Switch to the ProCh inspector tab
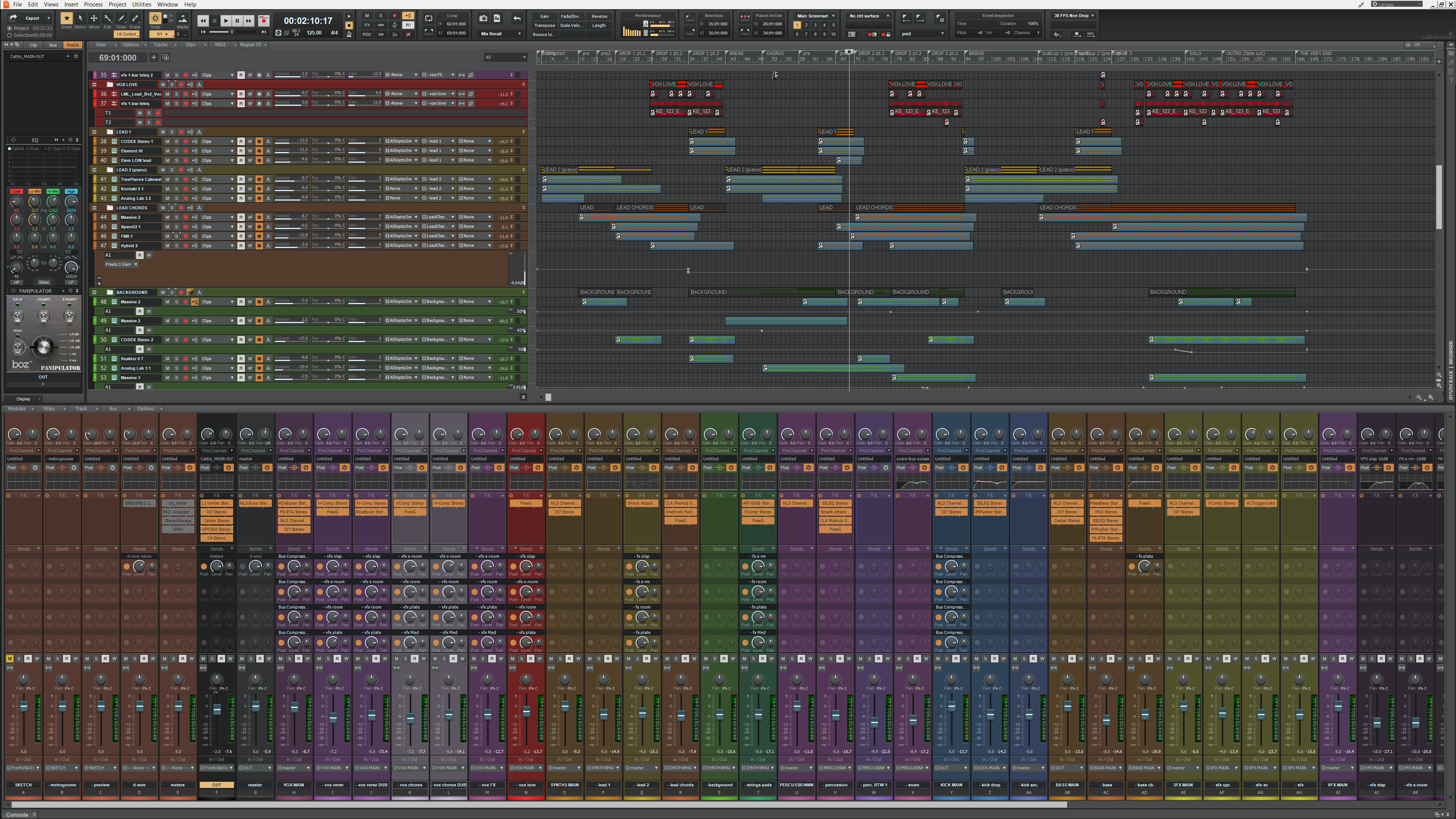Screen dimensions: 1456x819 72,45
